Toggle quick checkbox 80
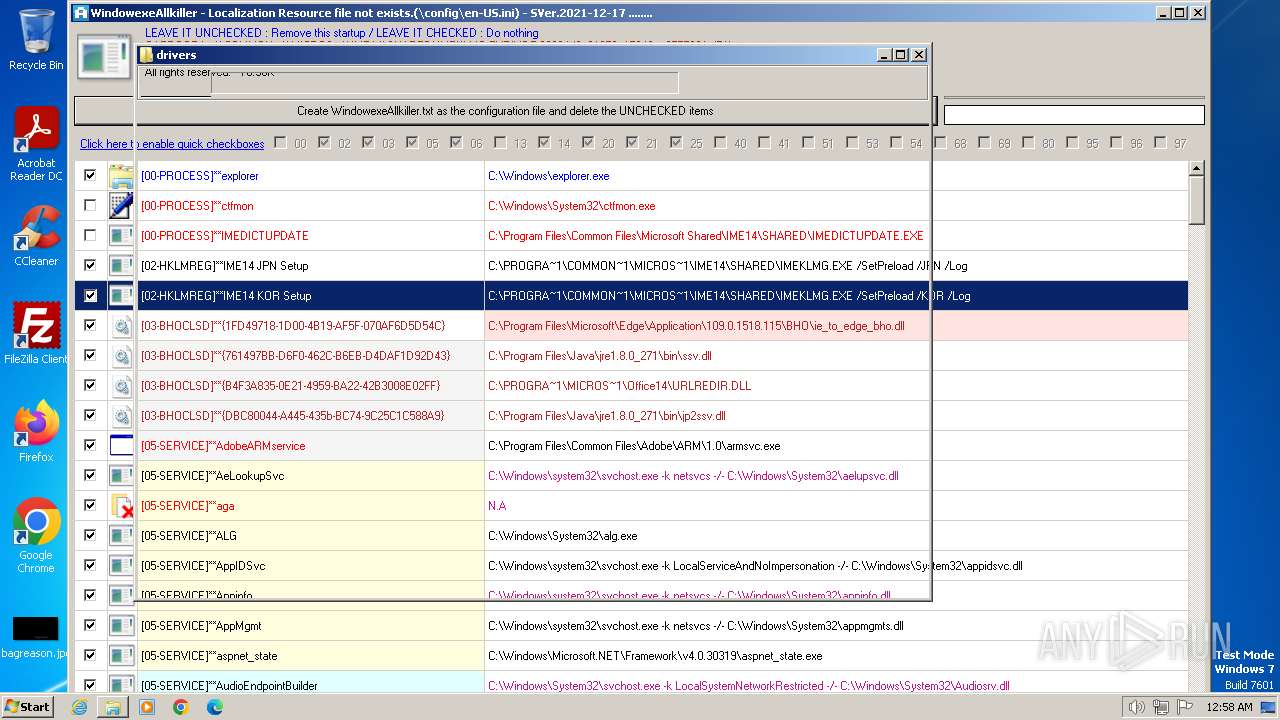The image size is (1280, 720). pyautogui.click(x=1028, y=143)
